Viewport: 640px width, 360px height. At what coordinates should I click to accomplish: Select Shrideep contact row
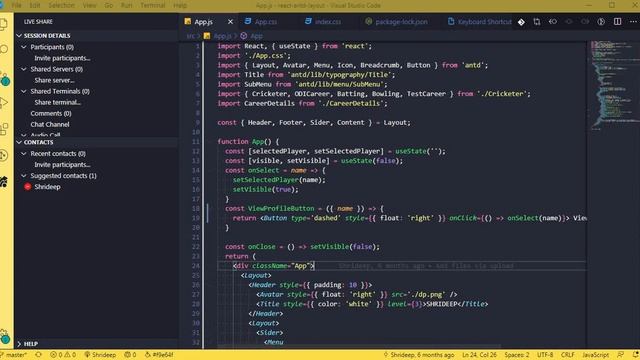(x=96, y=187)
